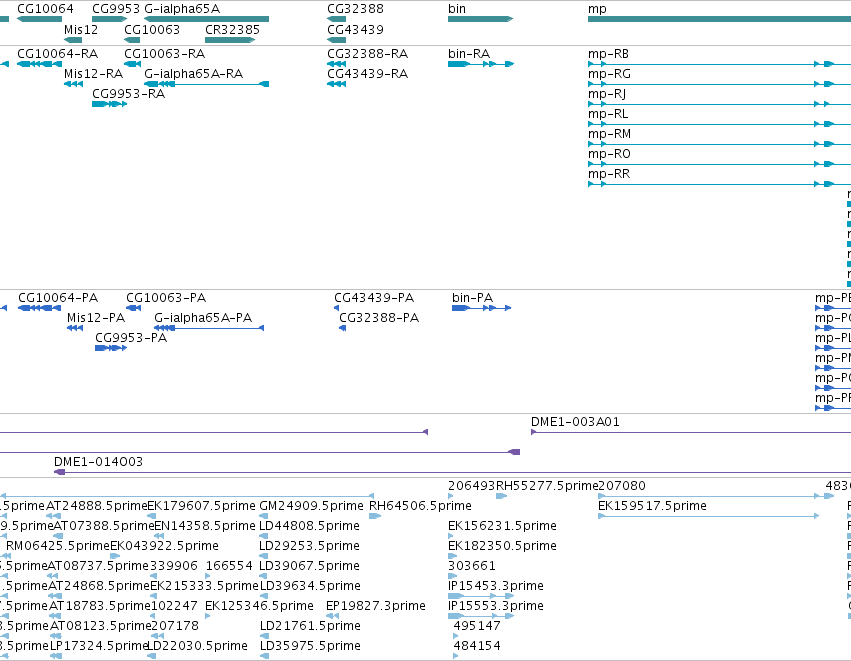Click the EK156231.5prime EST label
Image resolution: width=851 pixels, height=661 pixels.
[x=503, y=526]
